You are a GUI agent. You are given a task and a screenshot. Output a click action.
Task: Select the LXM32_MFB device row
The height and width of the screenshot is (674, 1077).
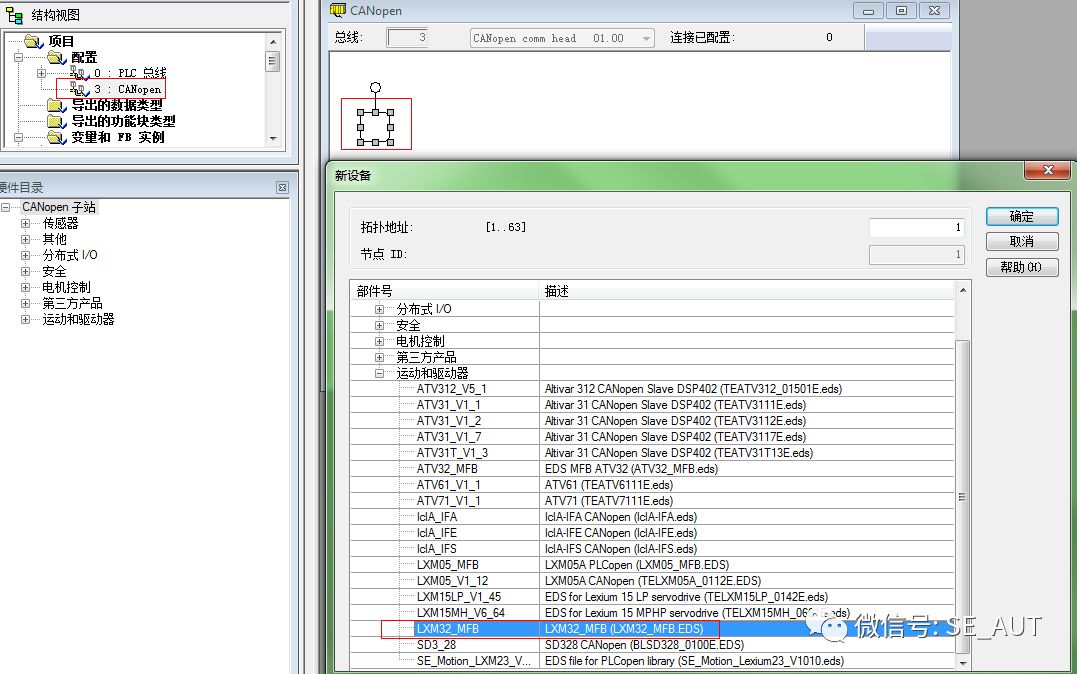coord(652,629)
